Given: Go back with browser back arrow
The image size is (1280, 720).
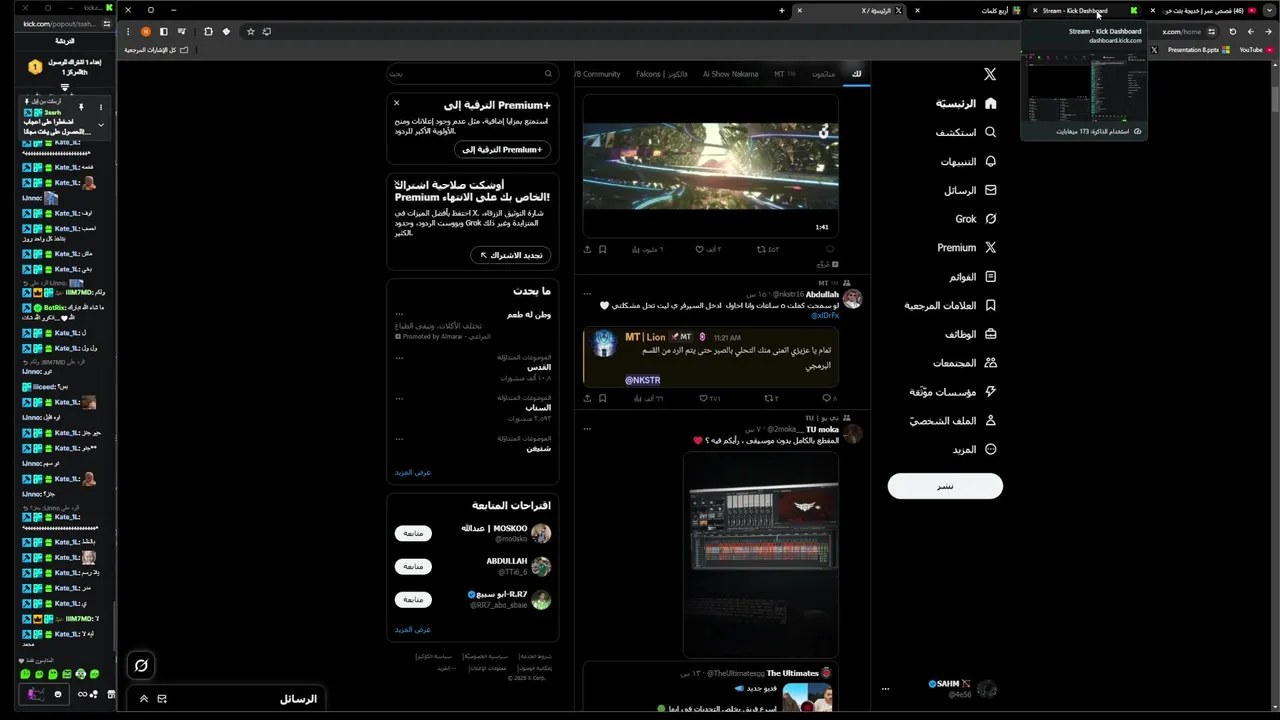Looking at the screenshot, I should 1268,31.
